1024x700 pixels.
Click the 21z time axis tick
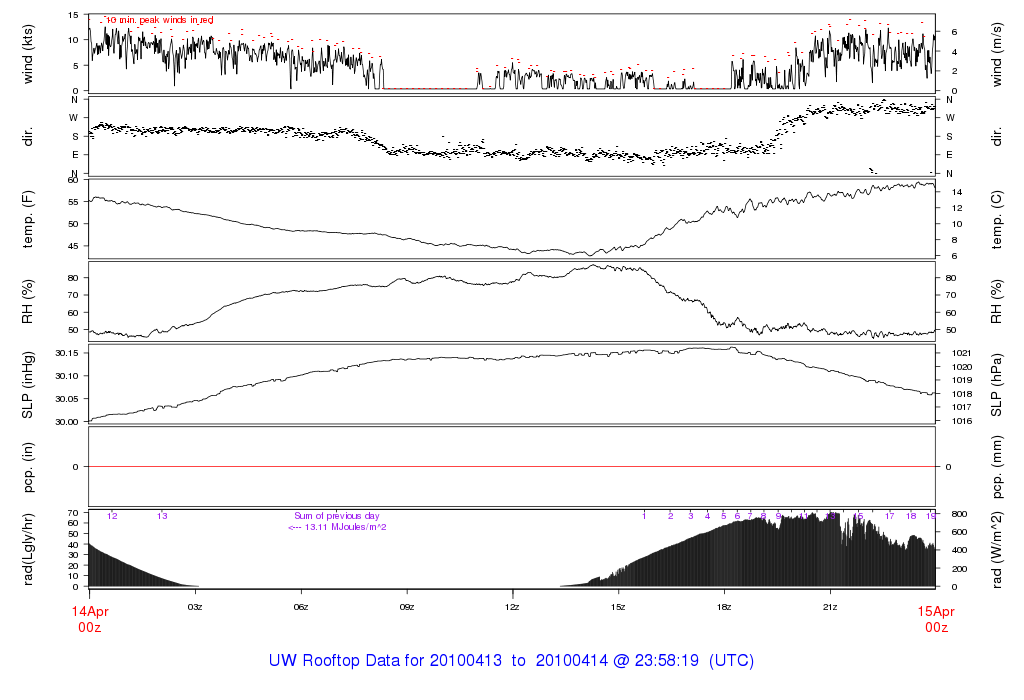click(830, 607)
